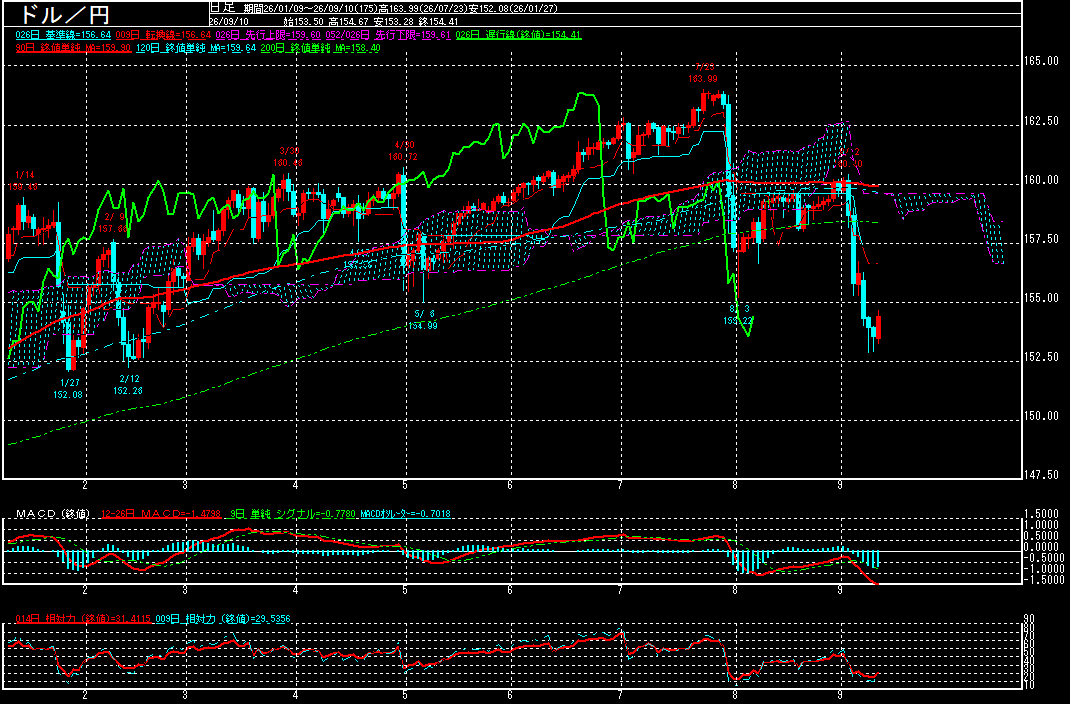Viewport: 1080px width, 706px height.
Task: Click the 90日 終値単純 MA legend
Action: point(73,48)
